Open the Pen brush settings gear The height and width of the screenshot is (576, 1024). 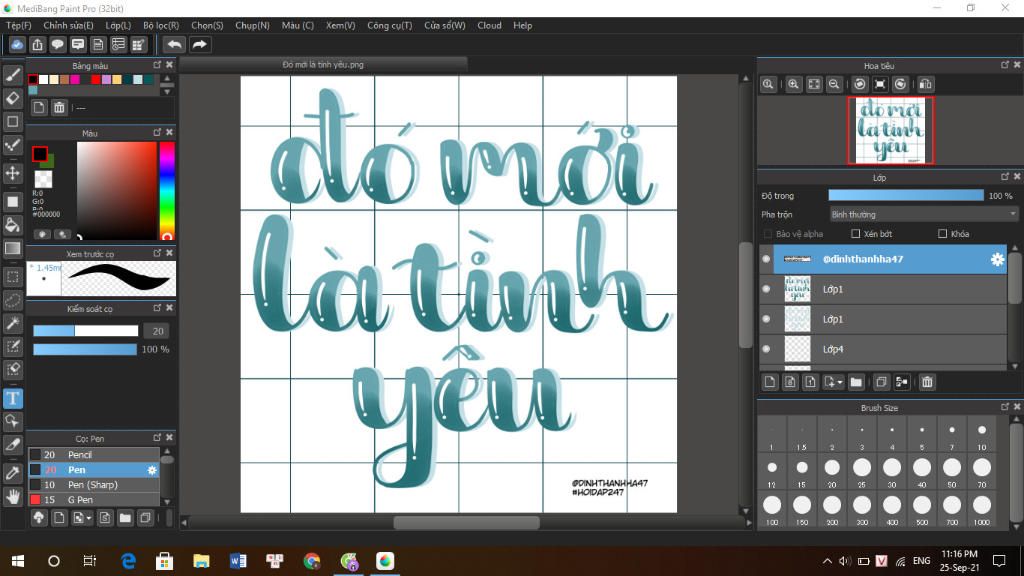(x=152, y=470)
